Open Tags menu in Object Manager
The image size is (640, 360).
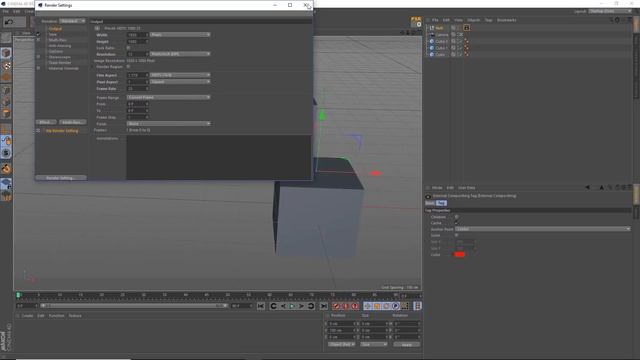pos(488,20)
